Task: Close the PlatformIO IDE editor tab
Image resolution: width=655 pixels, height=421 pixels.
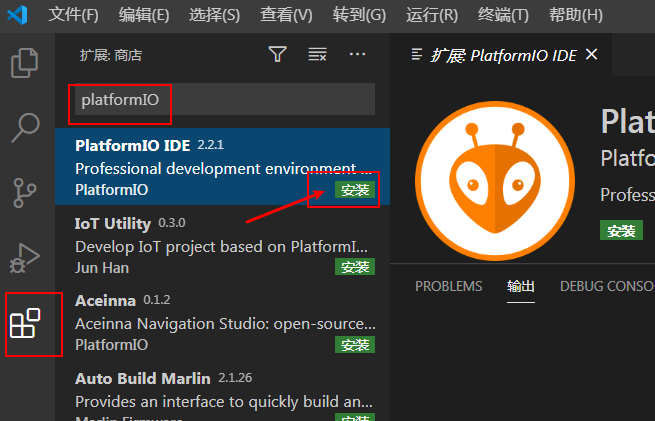Action: tap(592, 54)
